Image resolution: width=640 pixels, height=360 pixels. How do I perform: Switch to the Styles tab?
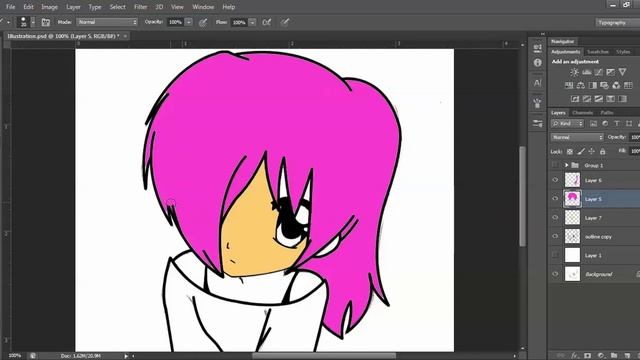(623, 52)
